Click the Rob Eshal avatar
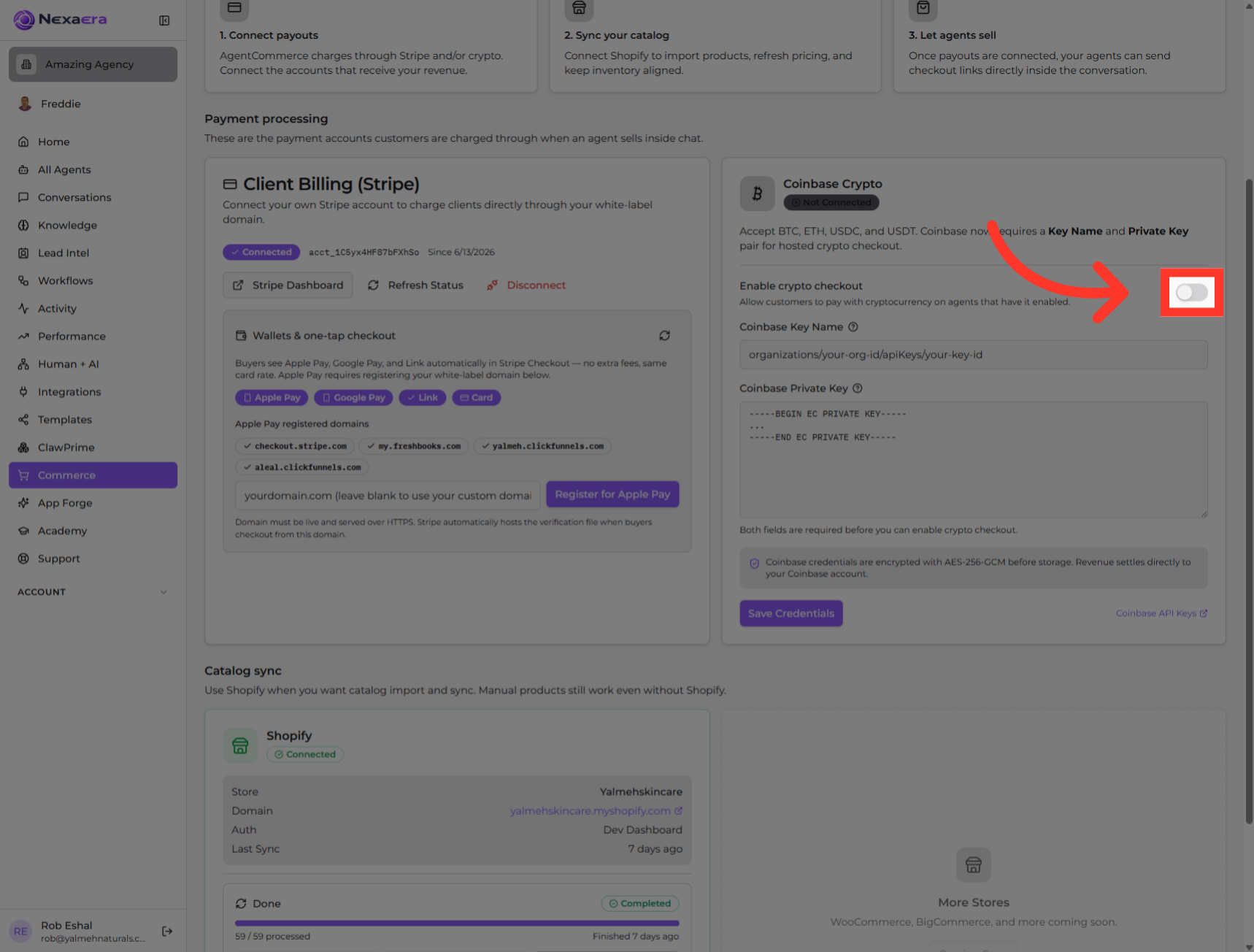 (x=20, y=931)
